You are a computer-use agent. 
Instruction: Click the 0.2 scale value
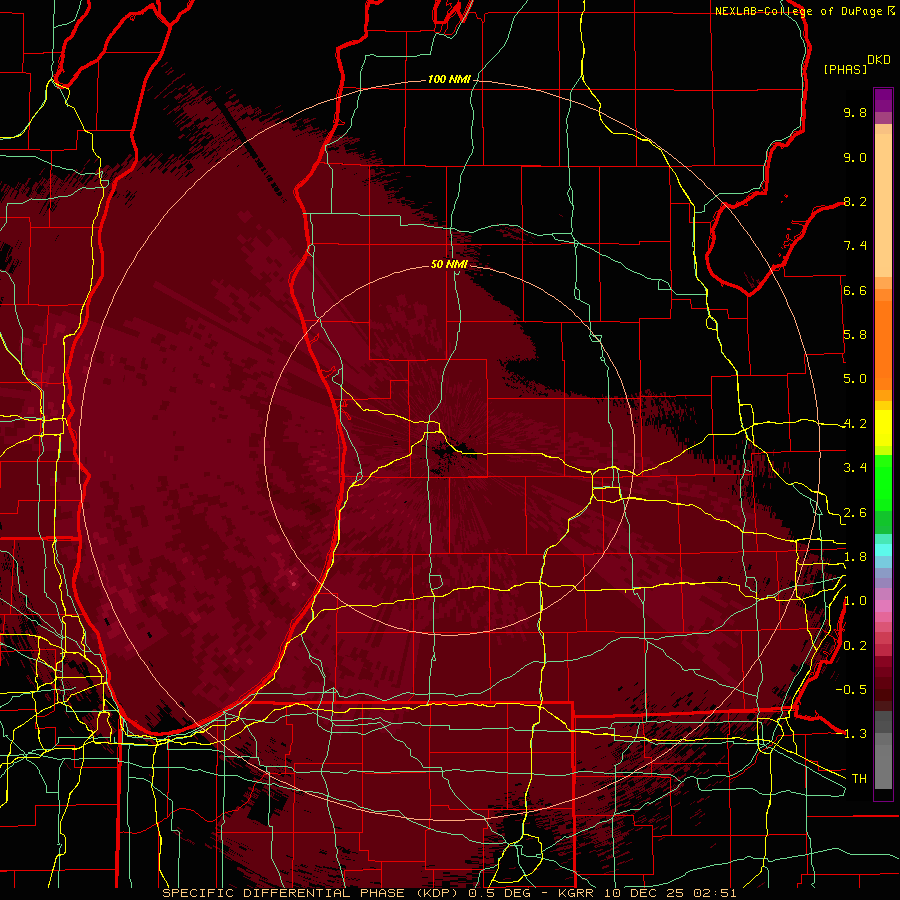click(855, 646)
